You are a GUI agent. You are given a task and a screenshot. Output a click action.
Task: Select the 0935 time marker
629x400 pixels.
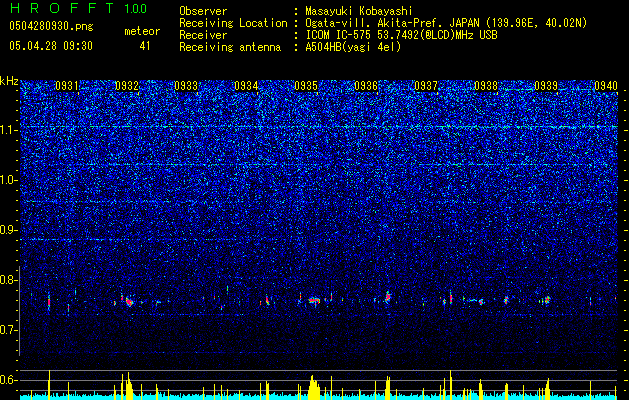point(306,86)
